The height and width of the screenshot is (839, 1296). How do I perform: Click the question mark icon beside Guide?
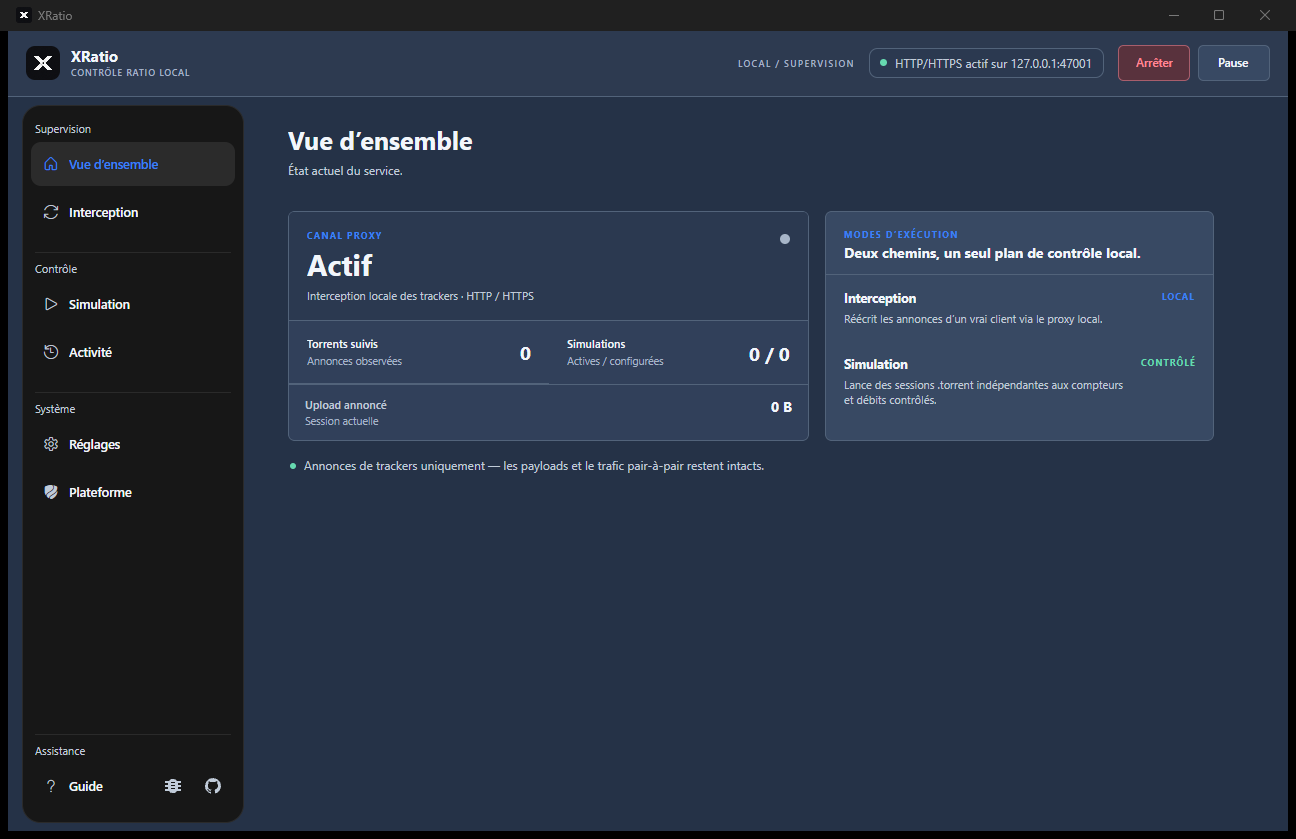click(51, 786)
